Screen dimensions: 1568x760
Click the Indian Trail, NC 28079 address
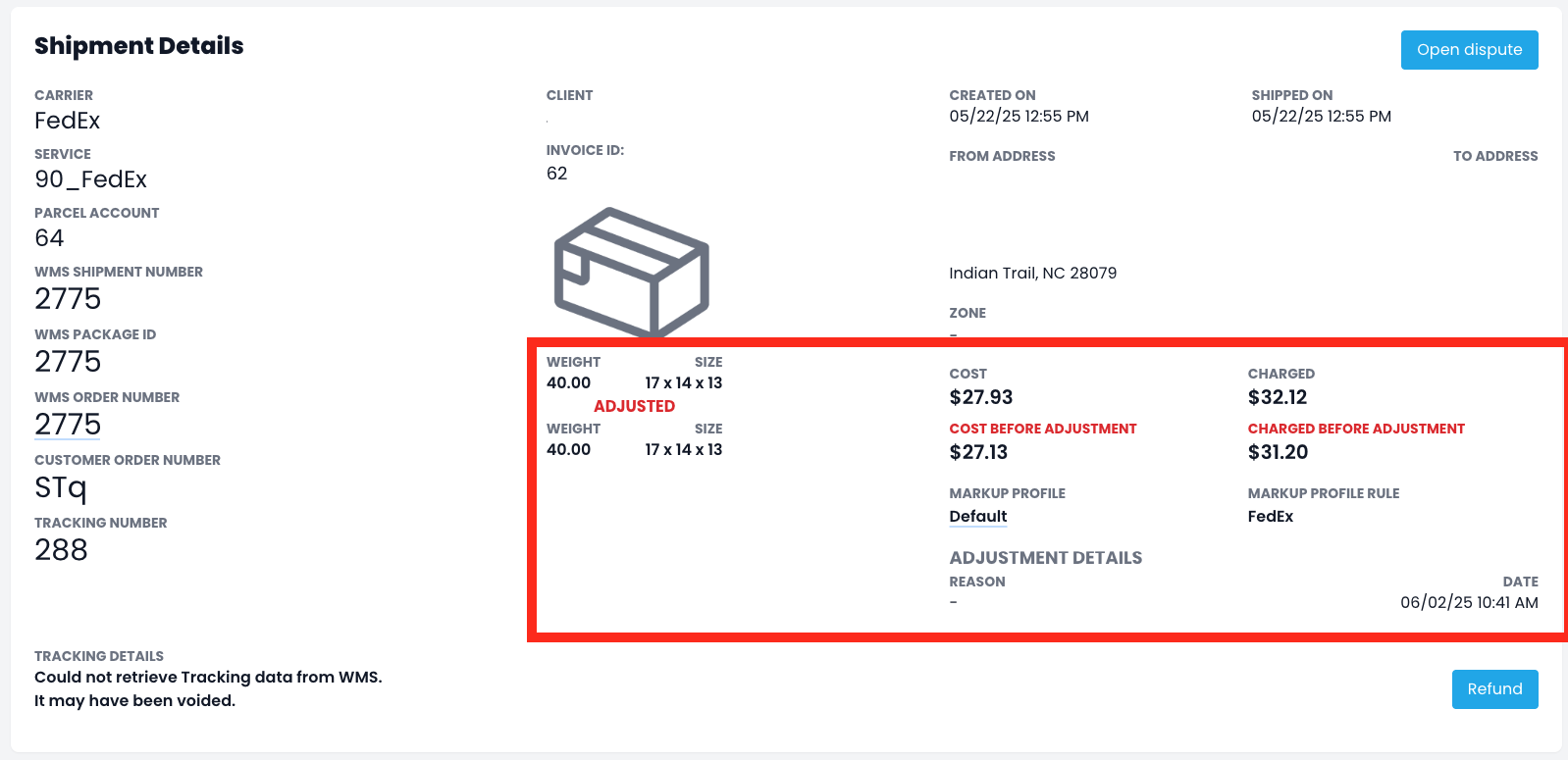1032,274
